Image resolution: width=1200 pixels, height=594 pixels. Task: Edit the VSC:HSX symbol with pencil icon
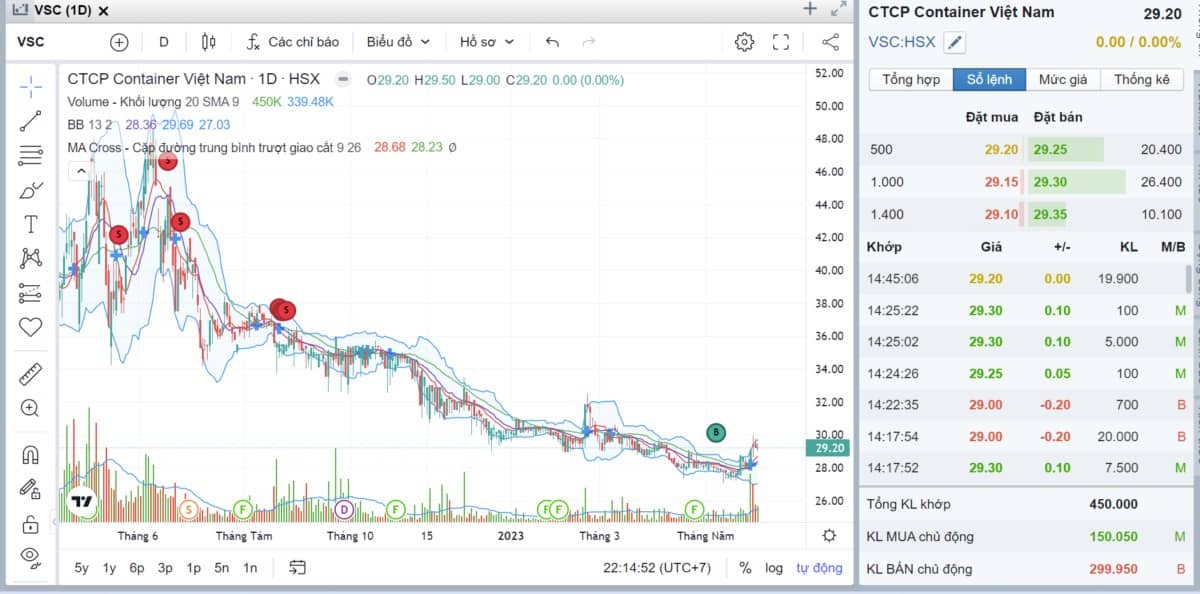pos(956,42)
